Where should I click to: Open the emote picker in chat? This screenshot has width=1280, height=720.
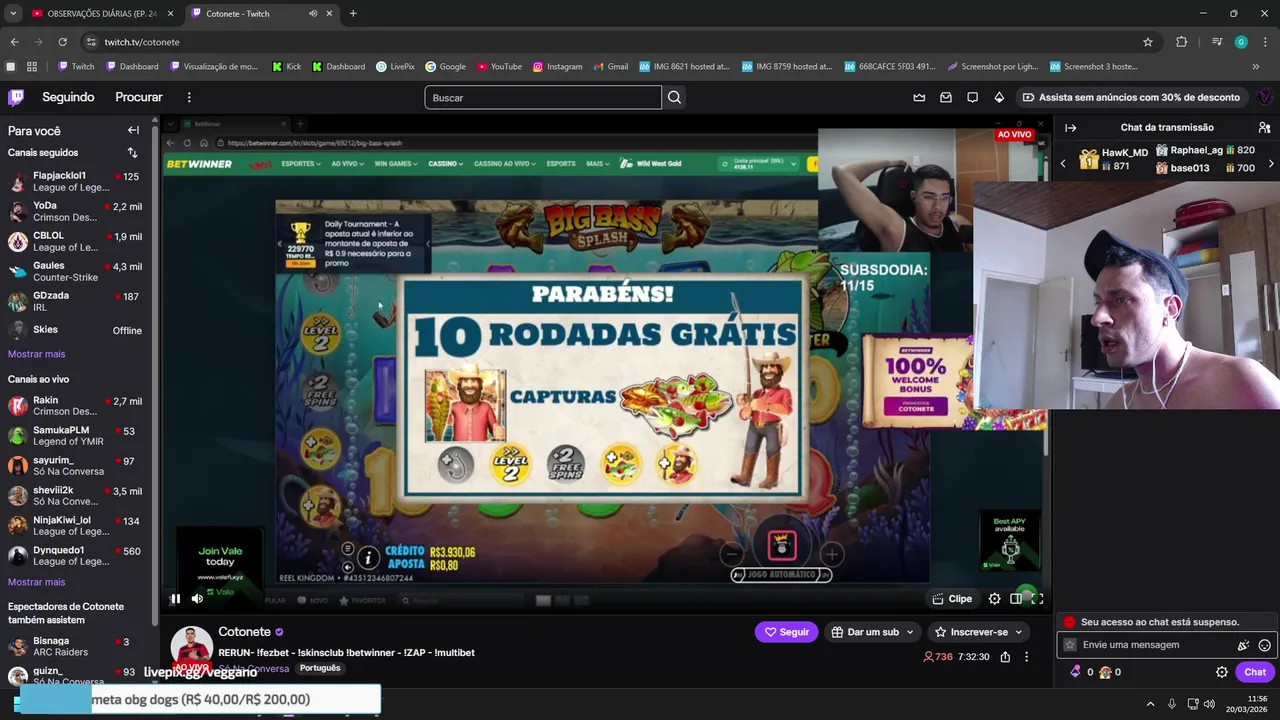1264,646
